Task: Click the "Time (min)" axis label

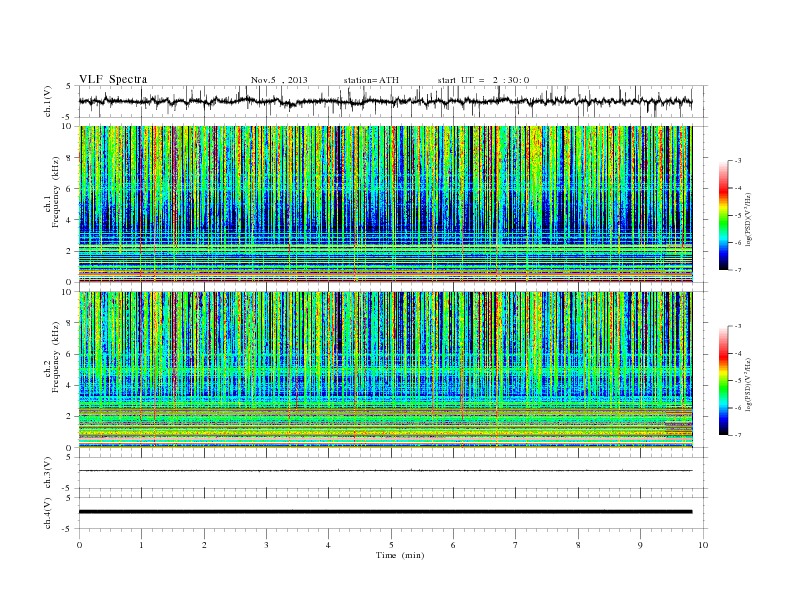Action: (400, 555)
